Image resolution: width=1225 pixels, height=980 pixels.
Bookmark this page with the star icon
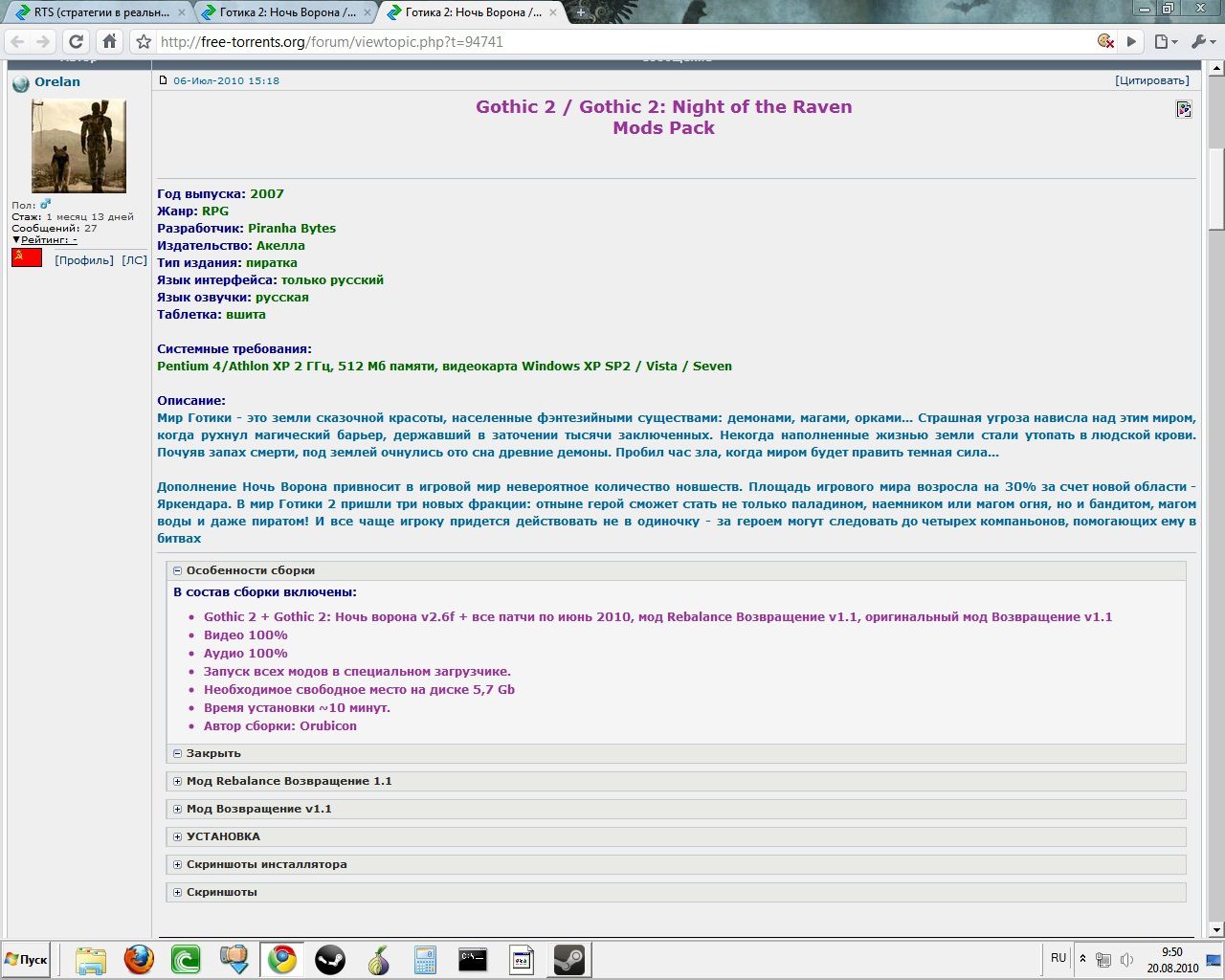click(144, 42)
